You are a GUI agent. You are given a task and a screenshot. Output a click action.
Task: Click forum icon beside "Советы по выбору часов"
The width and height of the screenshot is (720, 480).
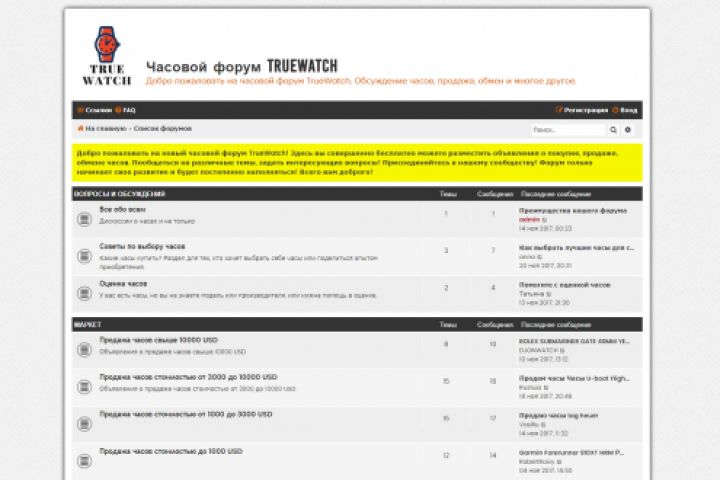84,256
